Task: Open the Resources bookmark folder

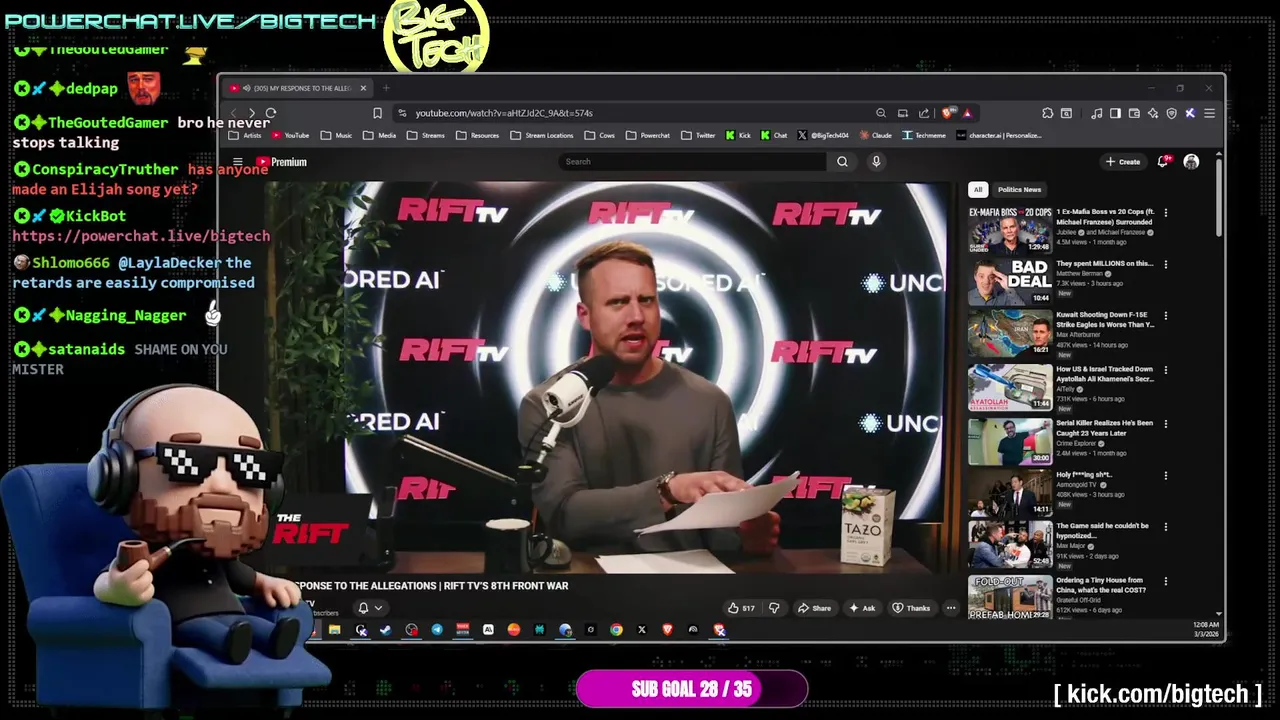Action: coord(477,135)
